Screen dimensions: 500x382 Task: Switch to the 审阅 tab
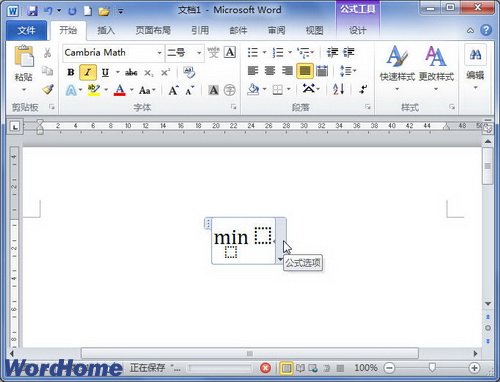(x=277, y=30)
